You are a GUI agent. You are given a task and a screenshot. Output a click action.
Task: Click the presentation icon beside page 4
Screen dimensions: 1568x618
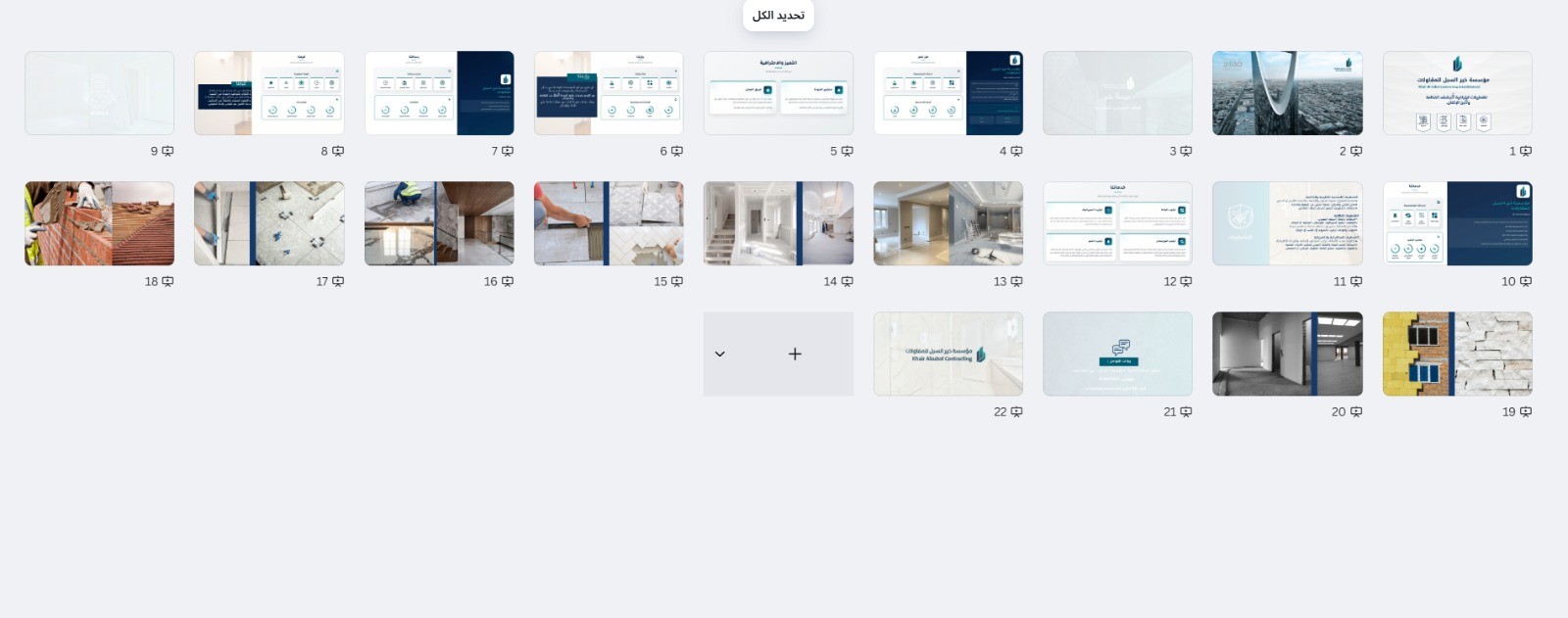1017,151
